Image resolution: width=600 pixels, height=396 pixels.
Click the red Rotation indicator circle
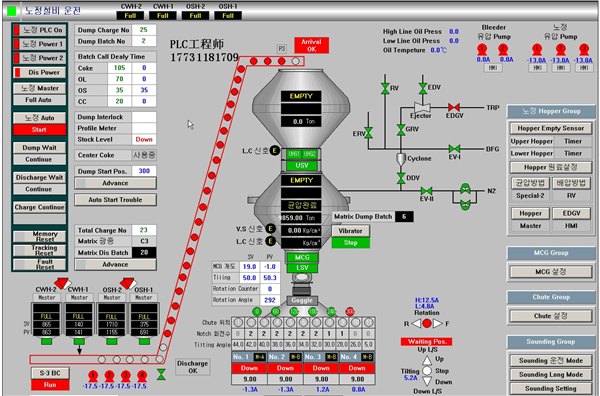427,323
